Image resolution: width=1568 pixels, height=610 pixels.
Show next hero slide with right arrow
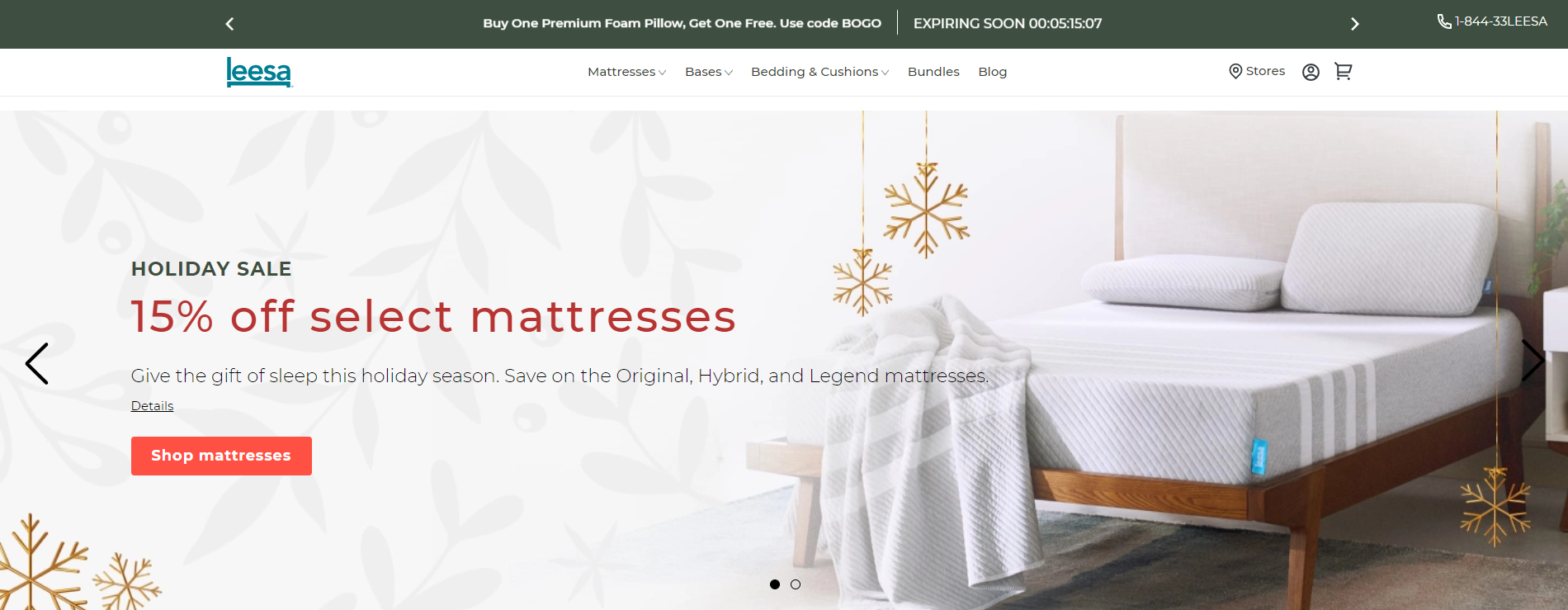click(x=1532, y=361)
